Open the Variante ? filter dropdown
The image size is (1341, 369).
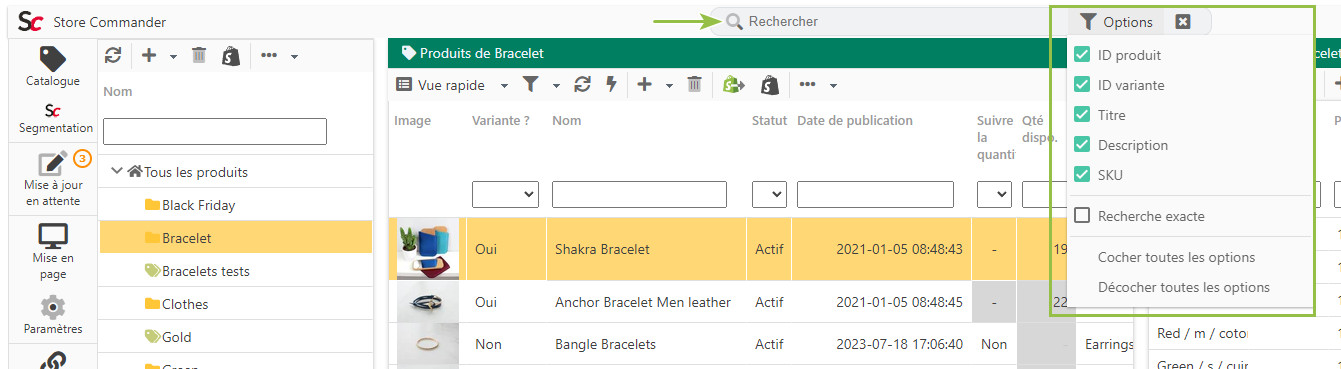pos(505,194)
